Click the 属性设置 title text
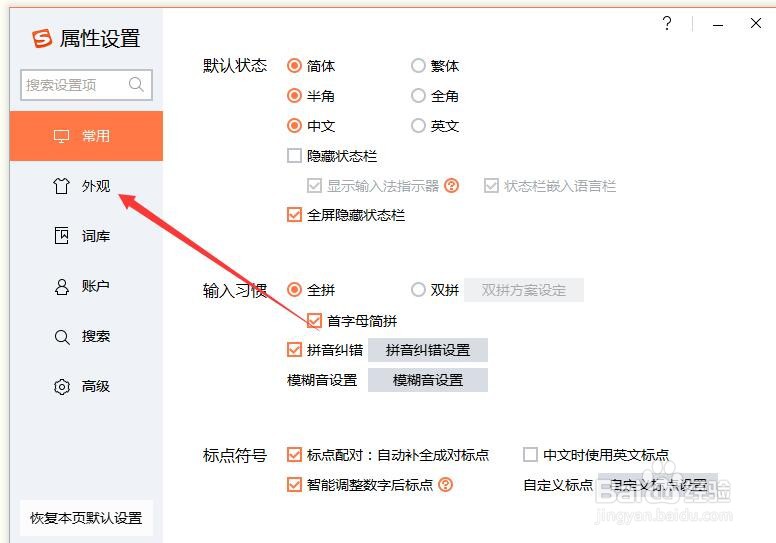Screen dimensions: 776x543 point(100,39)
